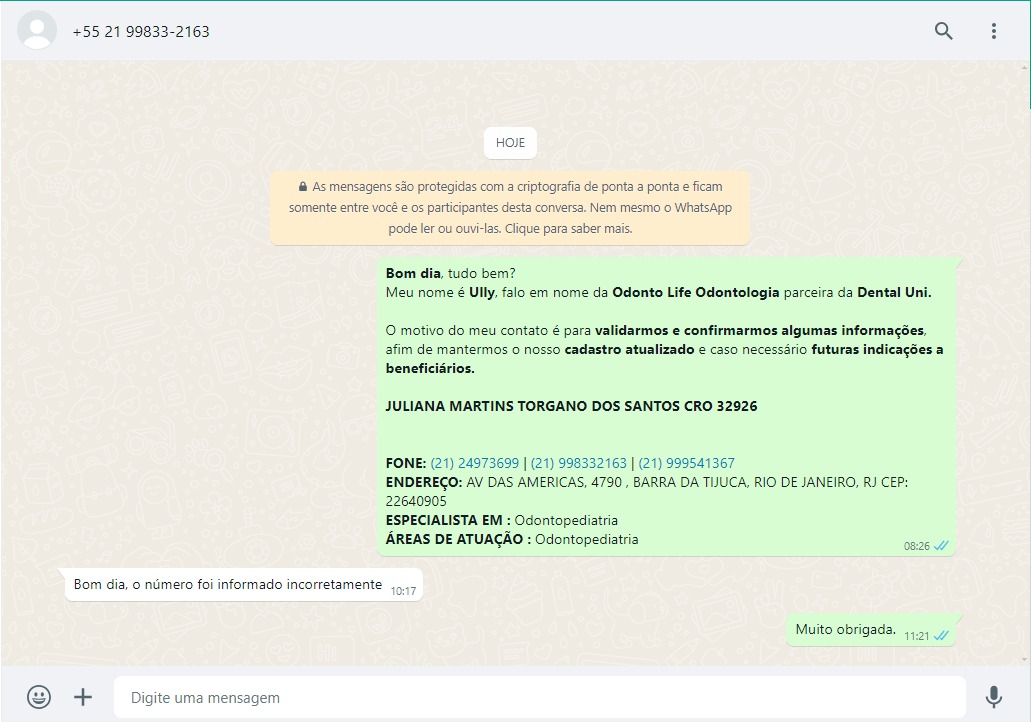1031x722 pixels.
Task: Click the message input field
Action: point(539,697)
